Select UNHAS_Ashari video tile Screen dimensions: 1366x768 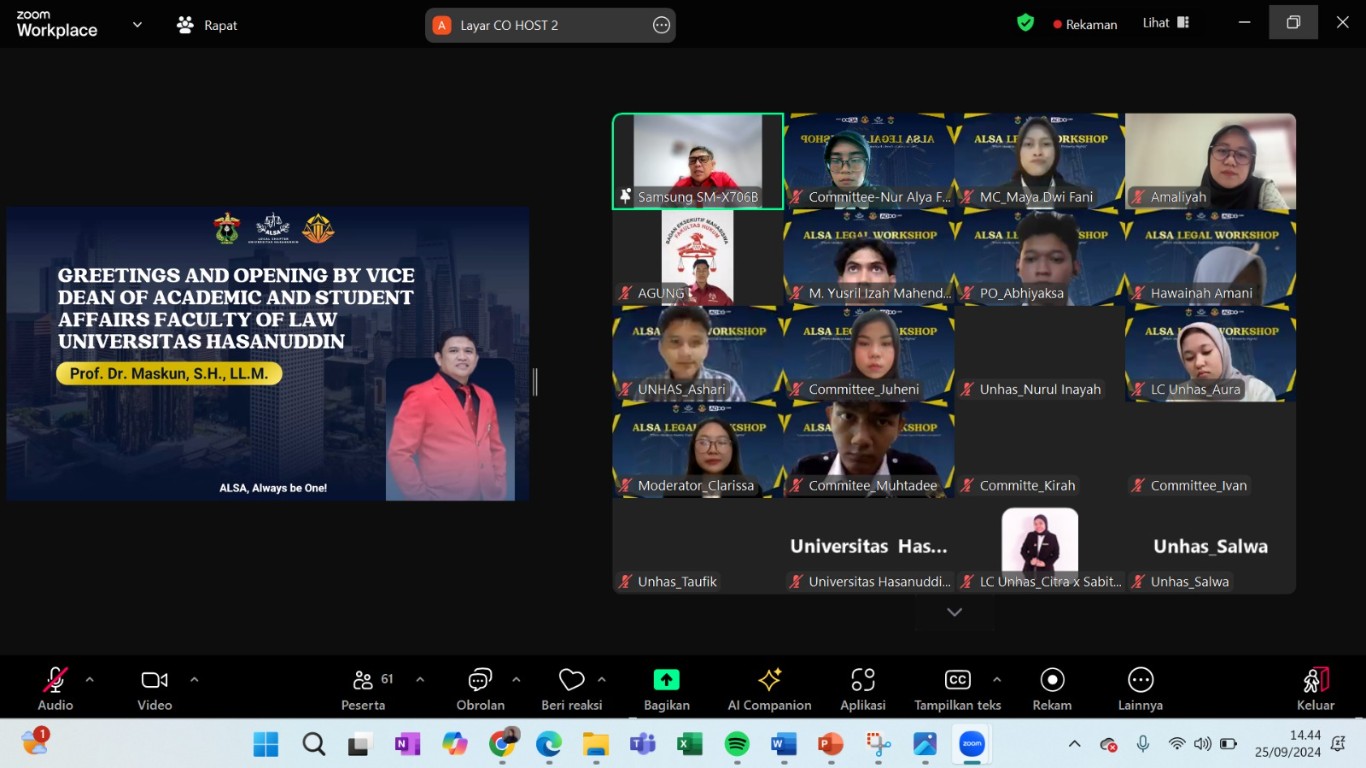point(698,353)
